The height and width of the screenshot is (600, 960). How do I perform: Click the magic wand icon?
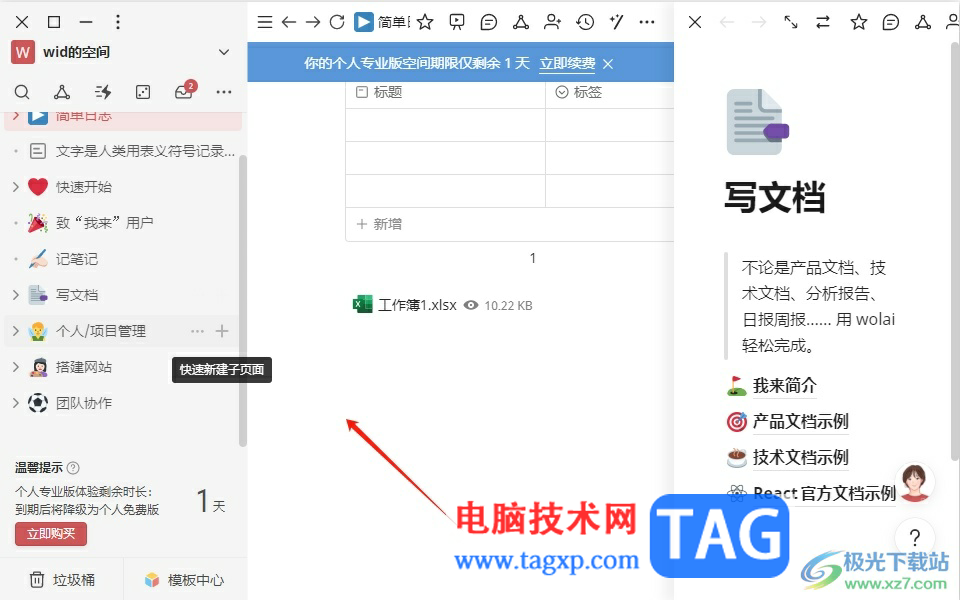[617, 23]
